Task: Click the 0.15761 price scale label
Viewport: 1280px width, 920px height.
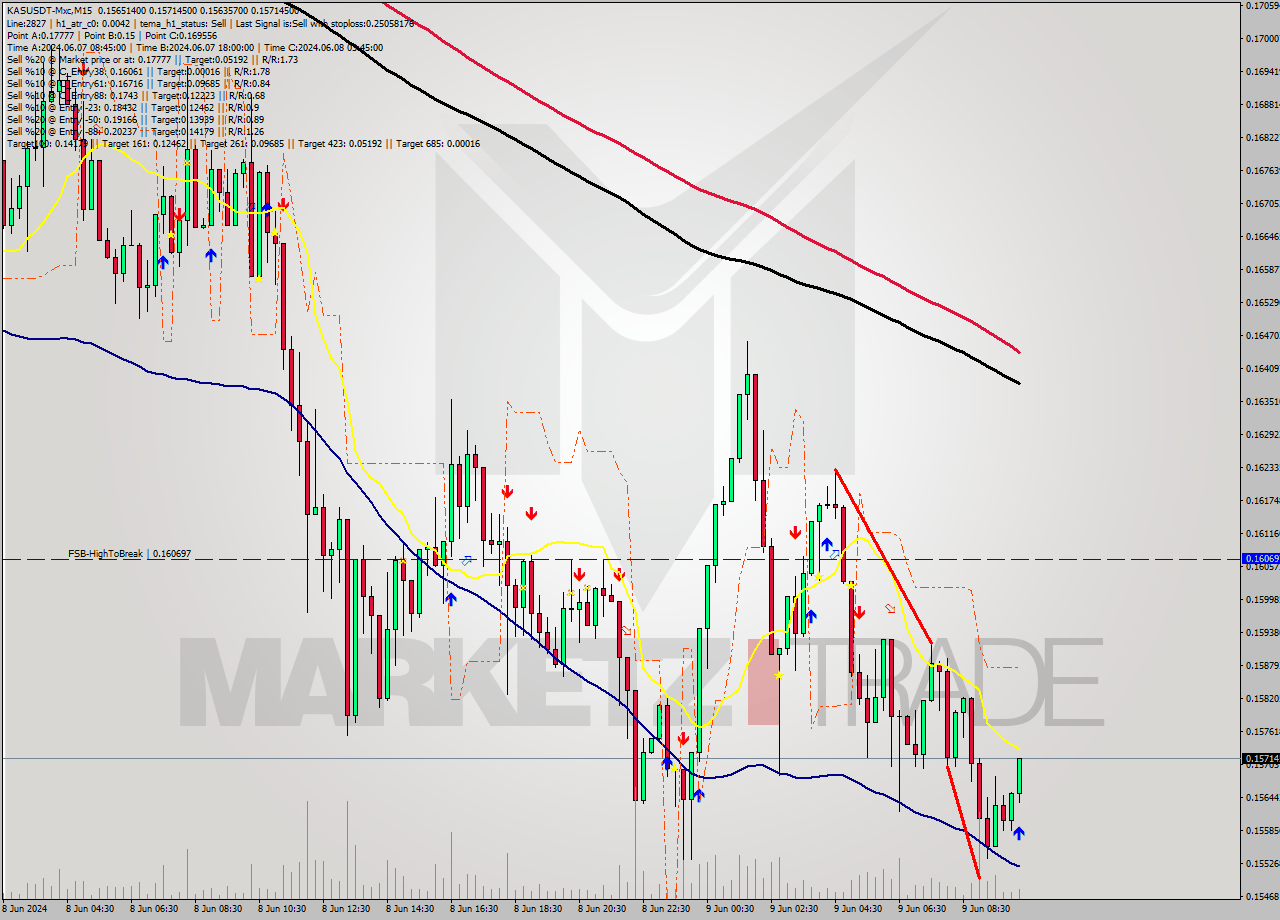Action: (1262, 731)
